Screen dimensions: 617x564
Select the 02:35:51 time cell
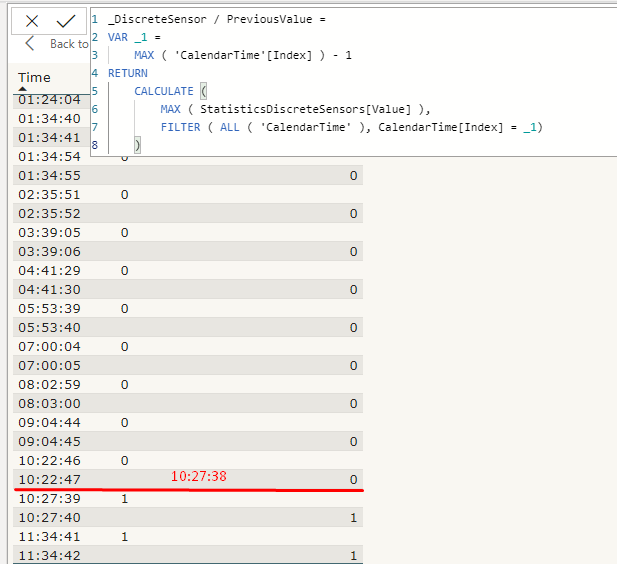pos(49,194)
